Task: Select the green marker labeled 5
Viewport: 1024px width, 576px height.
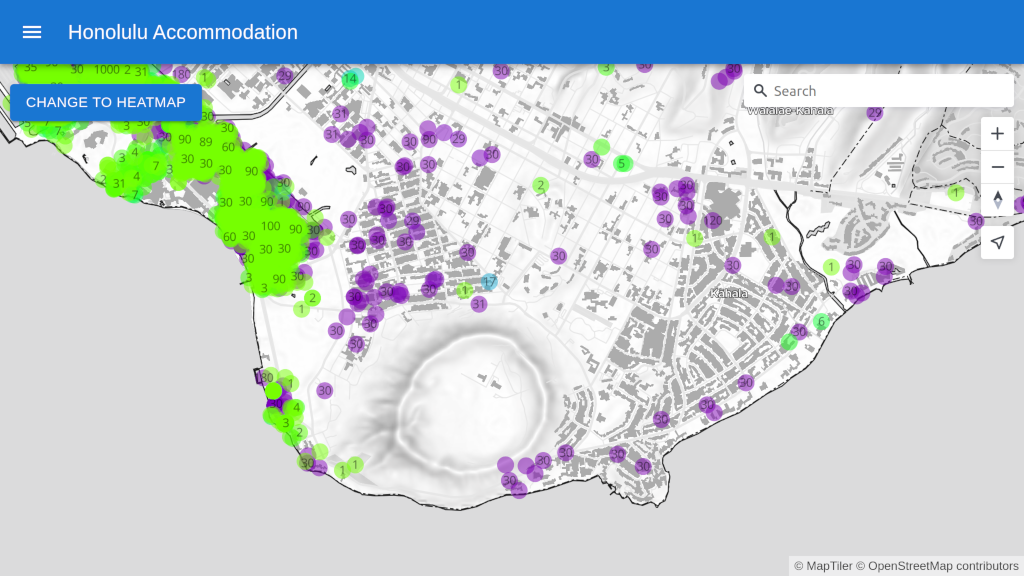Action: [622, 163]
